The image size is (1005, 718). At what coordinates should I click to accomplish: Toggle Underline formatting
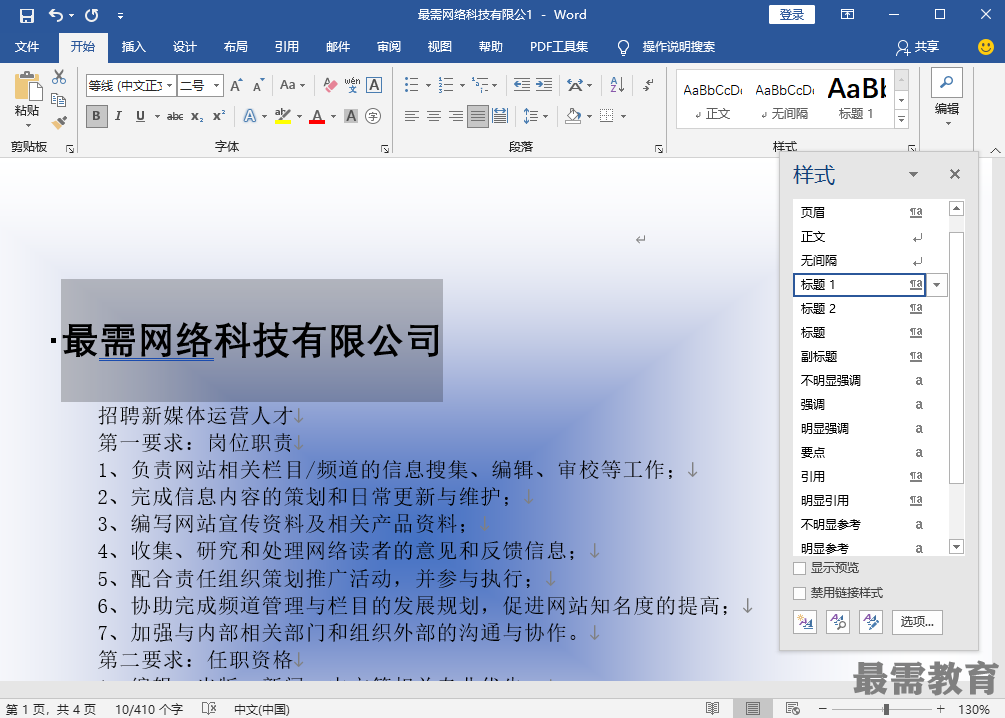click(x=140, y=116)
